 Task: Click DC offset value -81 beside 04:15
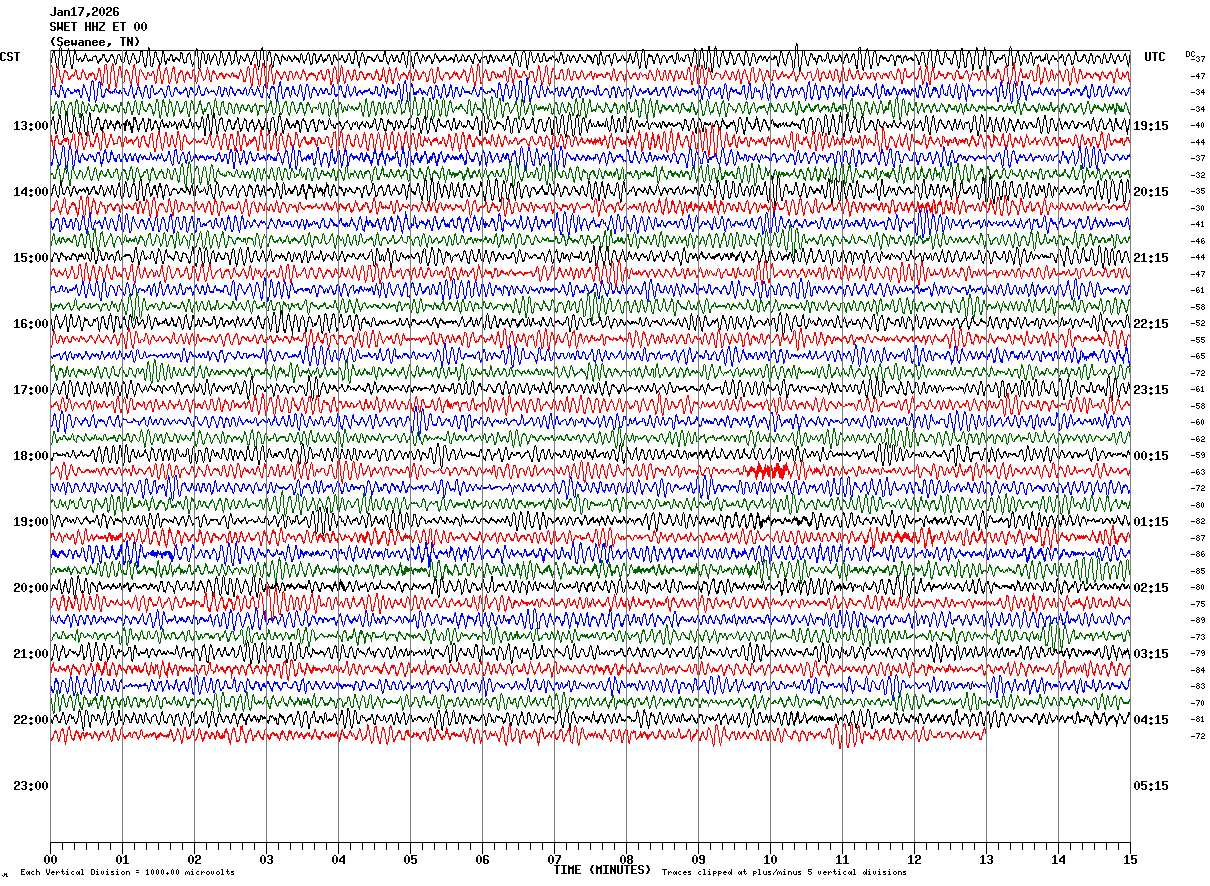(1197, 719)
